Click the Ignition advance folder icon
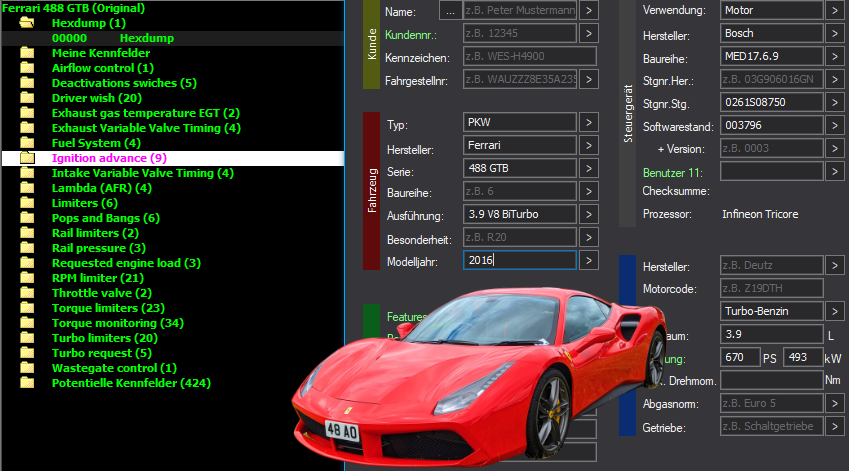 tap(27, 158)
